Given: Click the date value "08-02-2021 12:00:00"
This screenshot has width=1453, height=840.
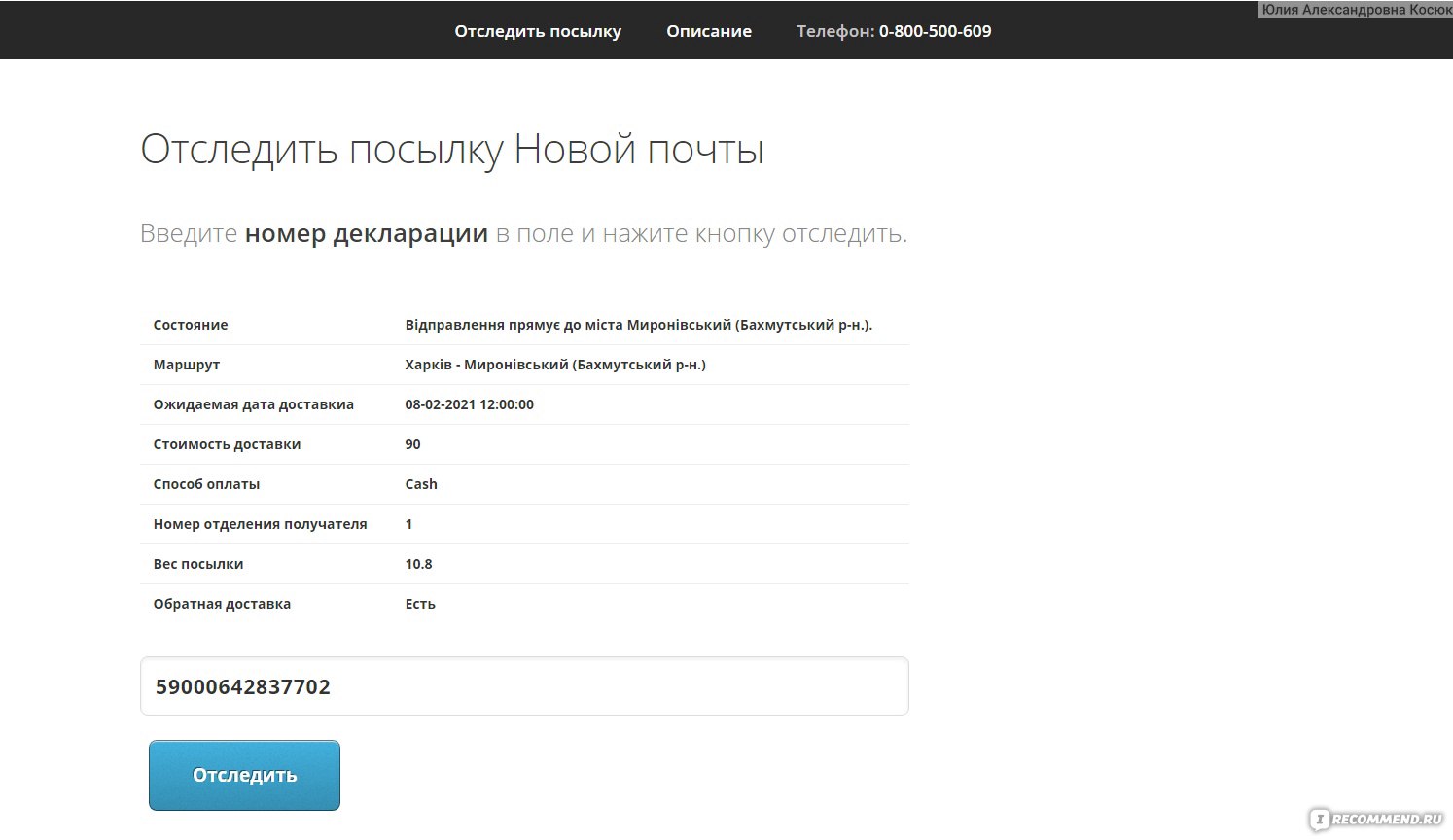Looking at the screenshot, I should (x=470, y=404).
